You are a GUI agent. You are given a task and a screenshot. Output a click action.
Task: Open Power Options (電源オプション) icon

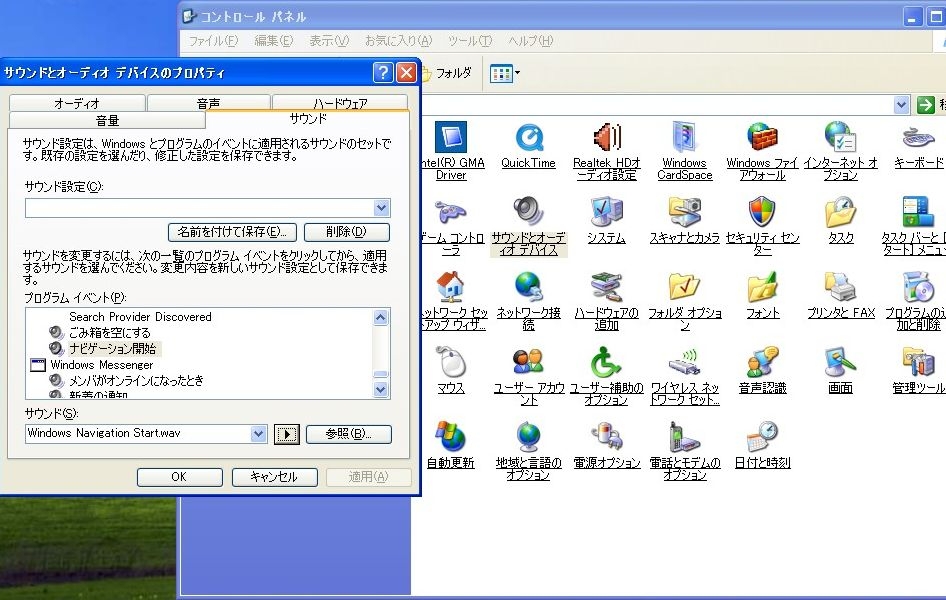[607, 437]
